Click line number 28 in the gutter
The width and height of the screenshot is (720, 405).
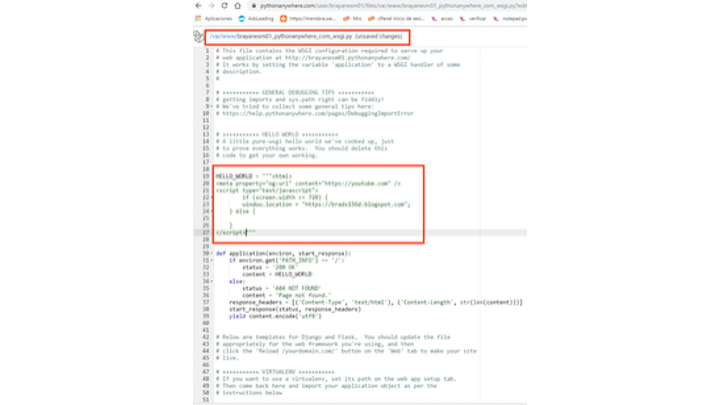[x=206, y=240]
